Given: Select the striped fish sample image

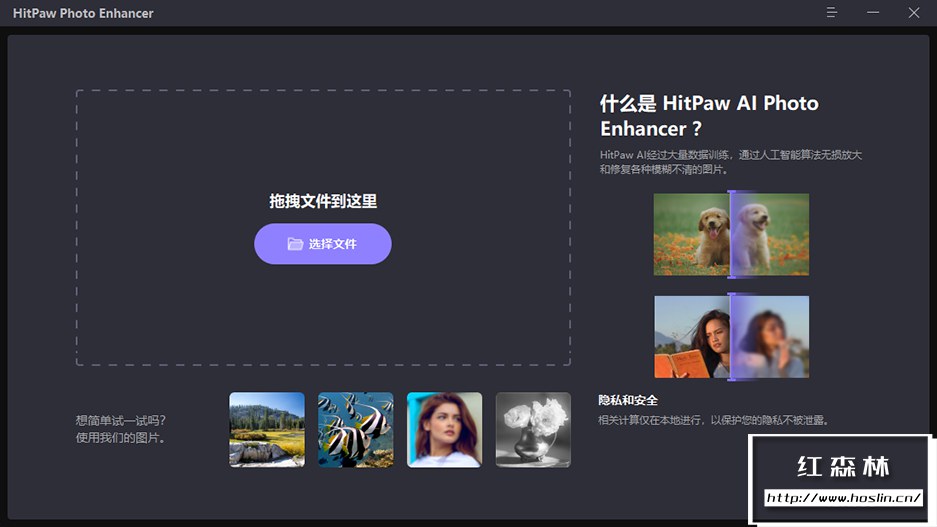Looking at the screenshot, I should click(x=356, y=430).
